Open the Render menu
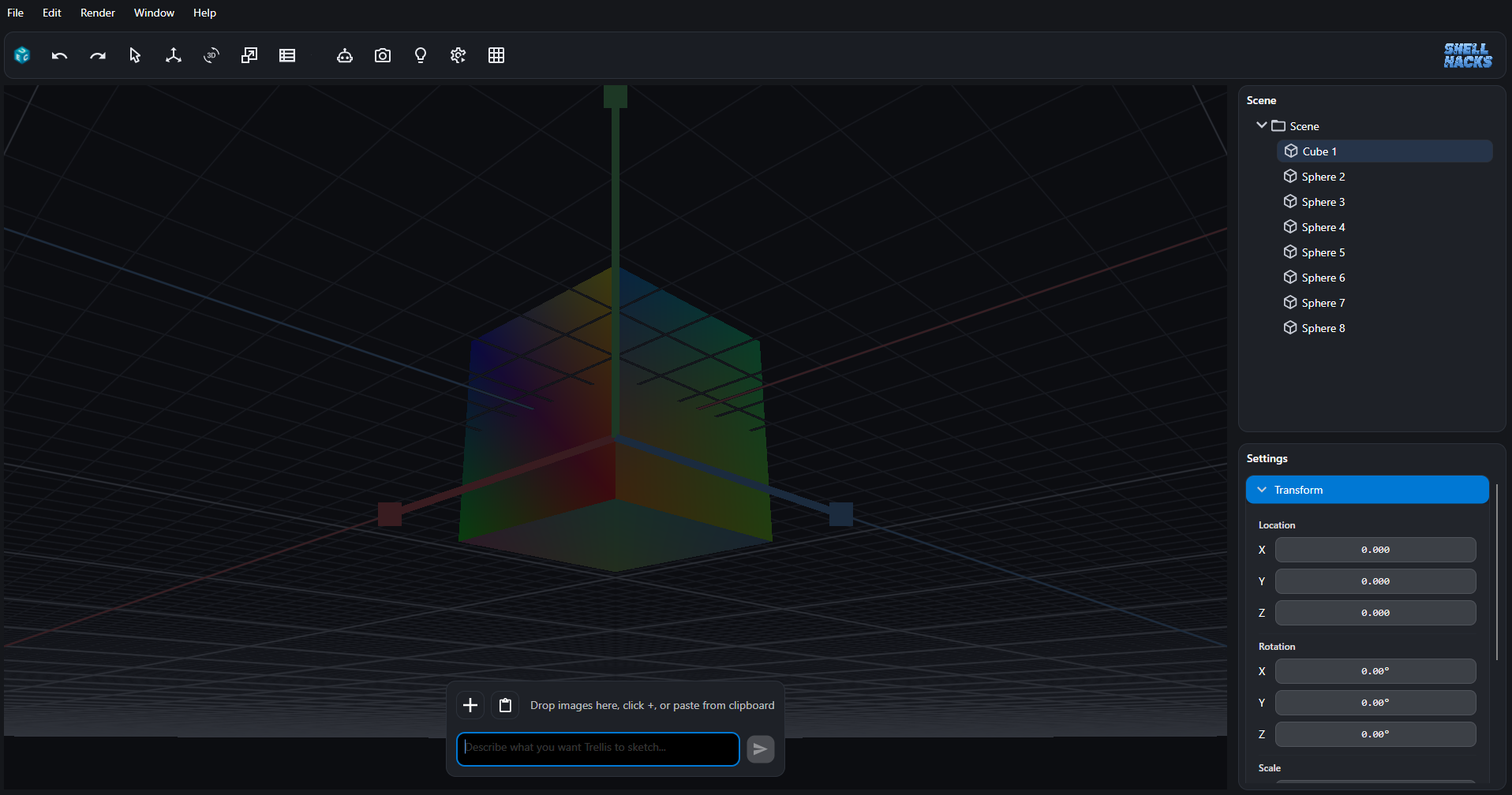1512x795 pixels. (x=97, y=13)
